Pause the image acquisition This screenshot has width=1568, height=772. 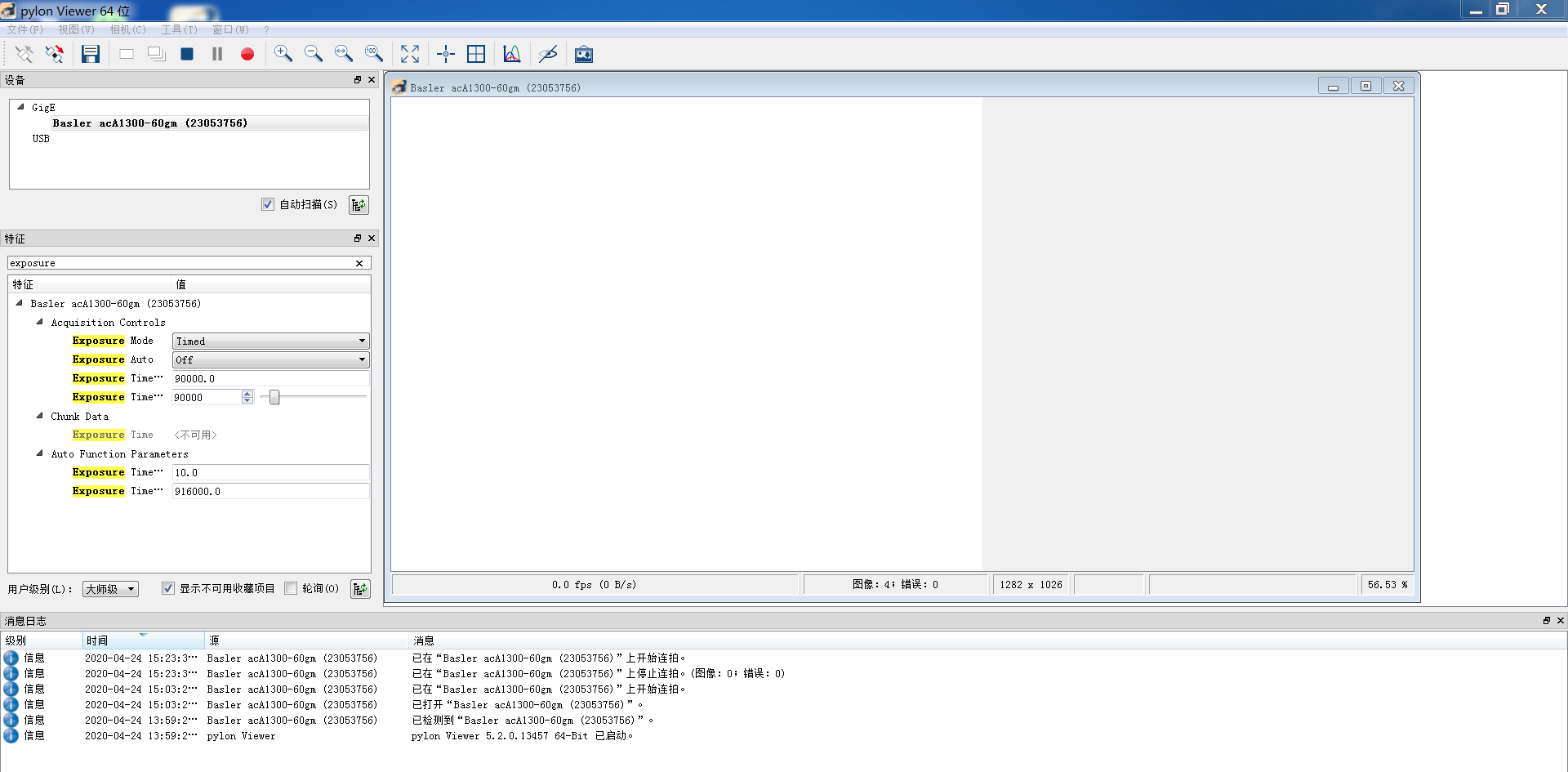(216, 54)
